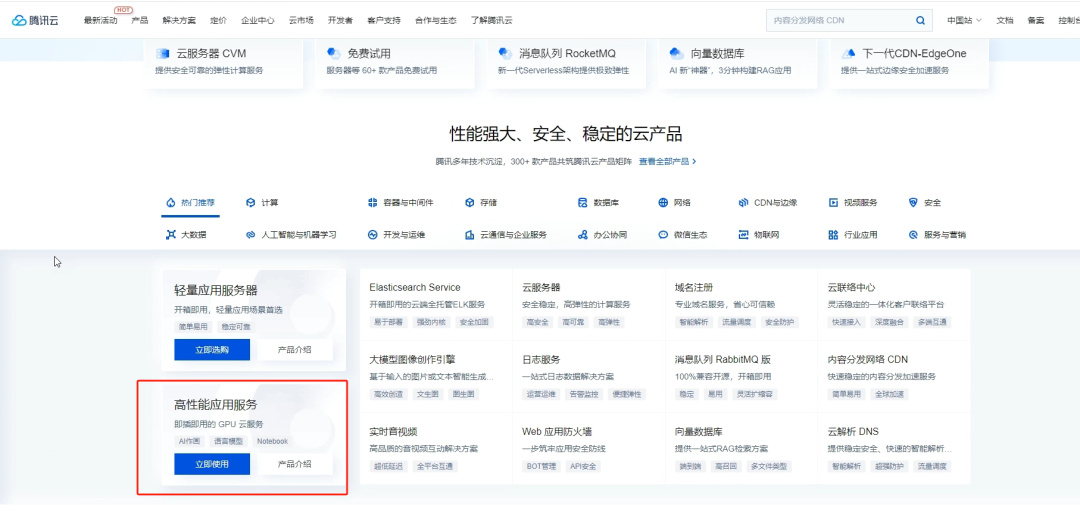
Task: Click the BOT管理 tag
Action: click(541, 466)
